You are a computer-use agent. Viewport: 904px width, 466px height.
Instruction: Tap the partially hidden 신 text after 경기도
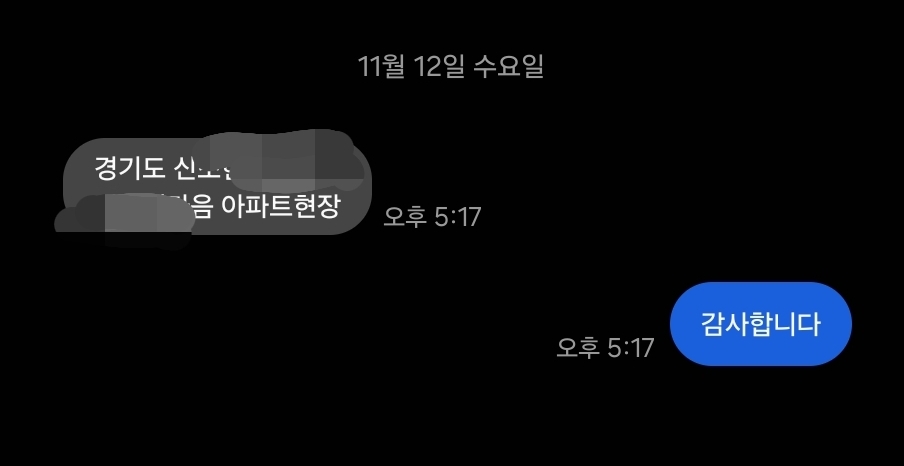coord(184,168)
